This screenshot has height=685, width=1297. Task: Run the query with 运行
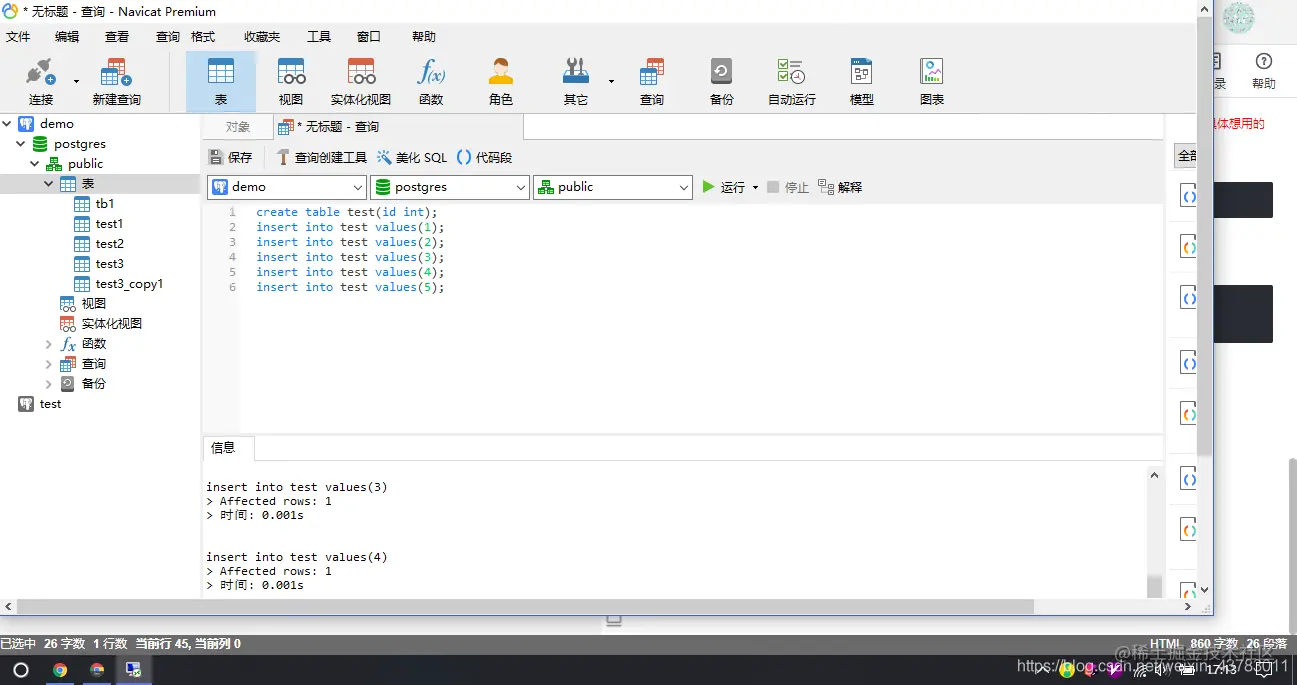724,187
